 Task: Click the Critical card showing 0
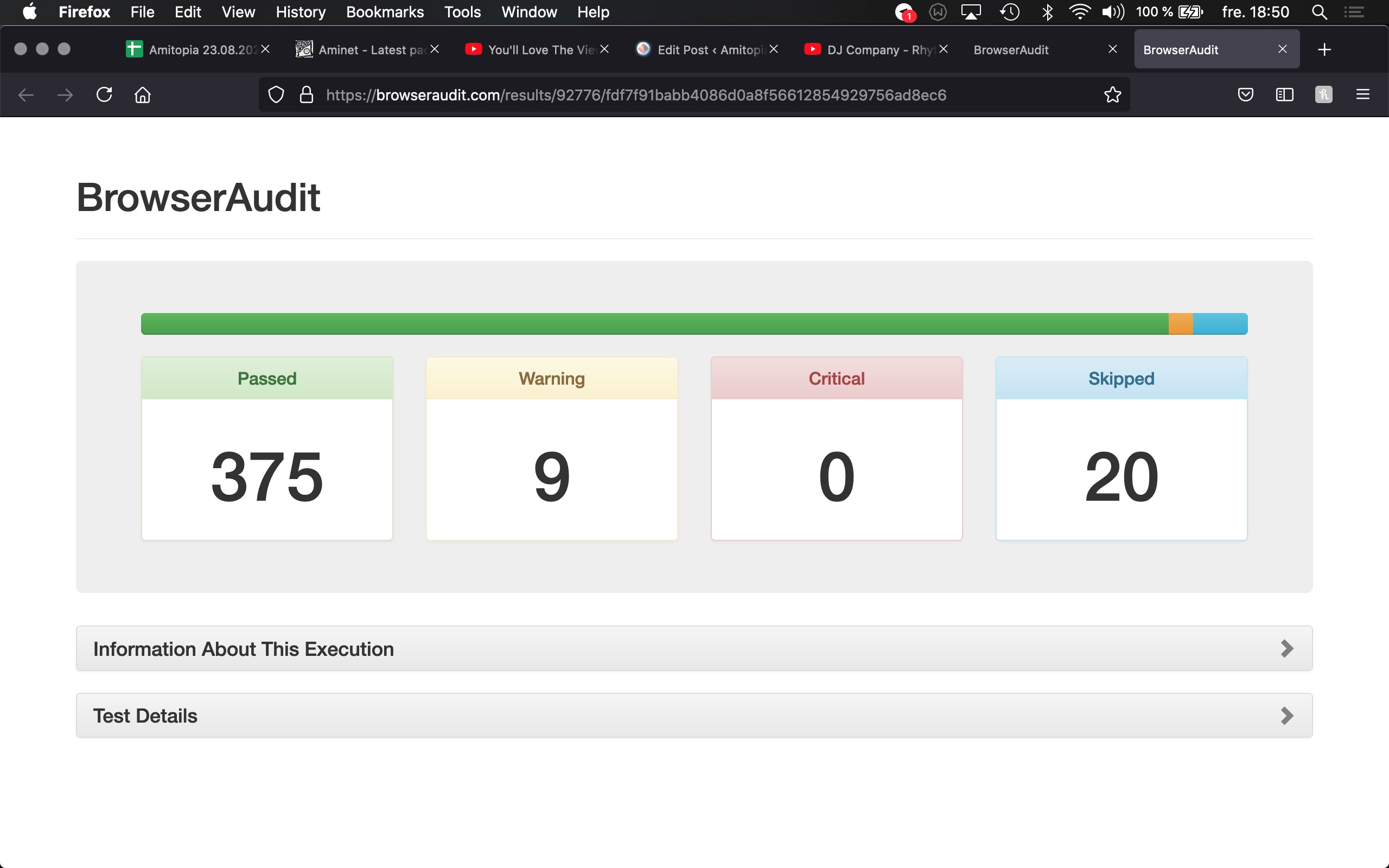click(x=836, y=448)
